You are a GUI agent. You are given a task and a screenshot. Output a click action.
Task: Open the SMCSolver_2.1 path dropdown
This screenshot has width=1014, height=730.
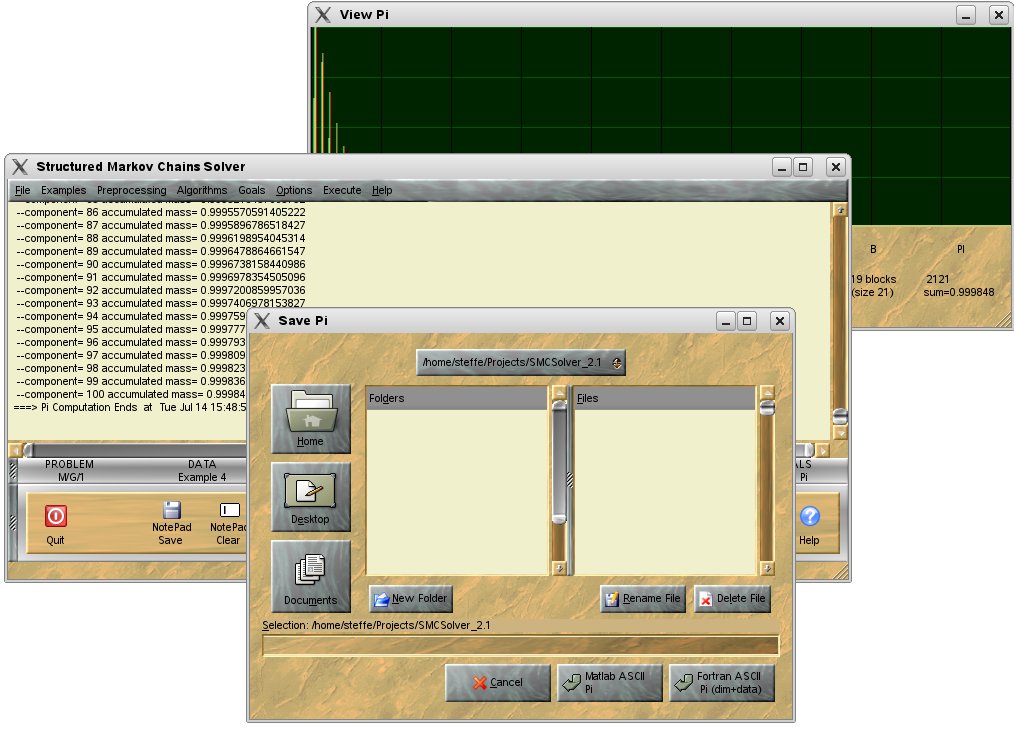618,362
